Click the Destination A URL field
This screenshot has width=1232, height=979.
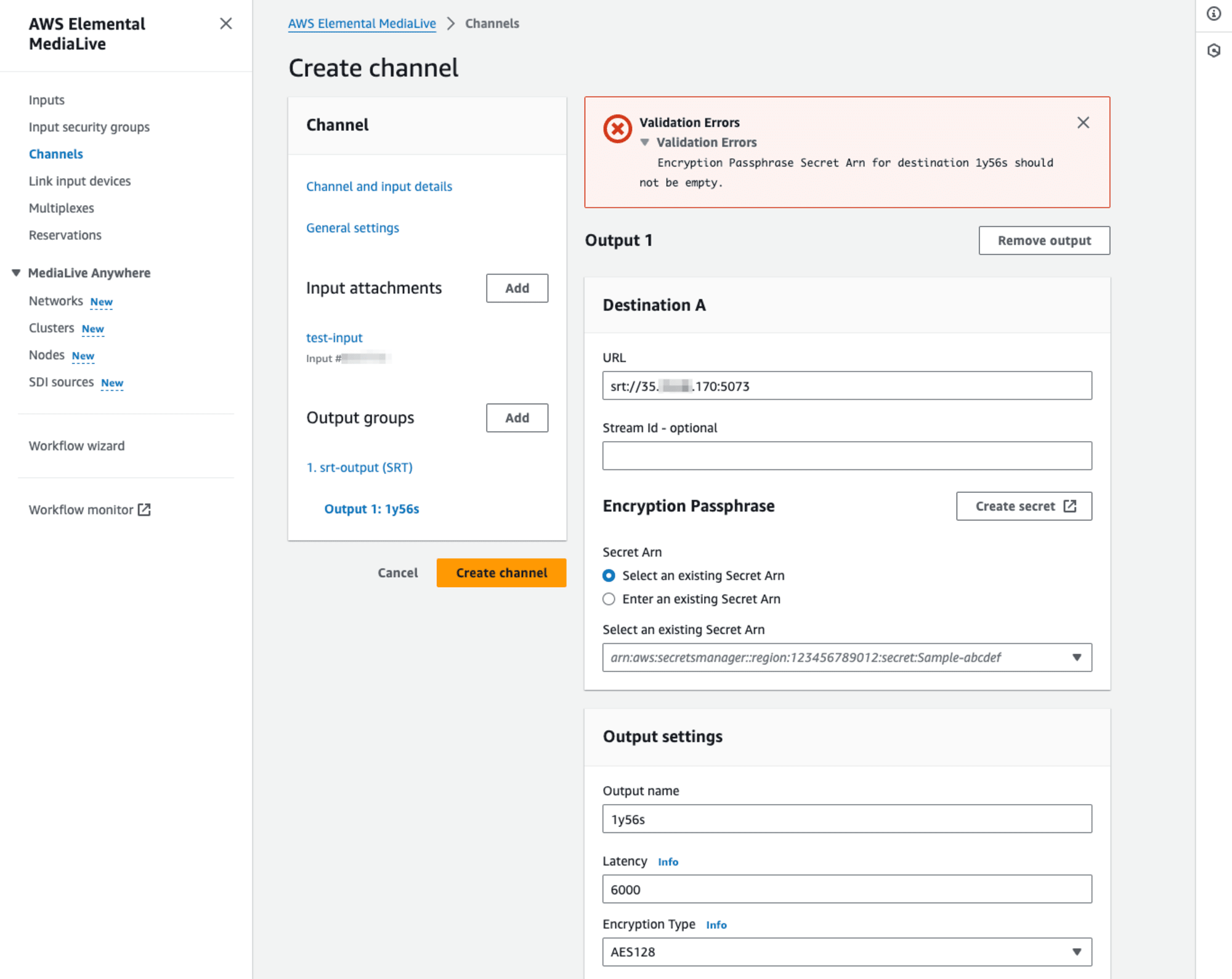click(847, 386)
